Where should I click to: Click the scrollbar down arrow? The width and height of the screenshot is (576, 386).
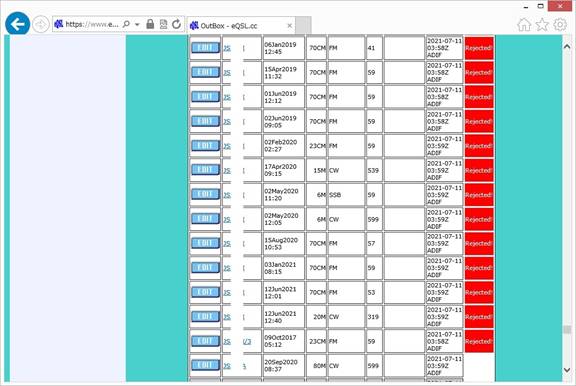pos(567,369)
